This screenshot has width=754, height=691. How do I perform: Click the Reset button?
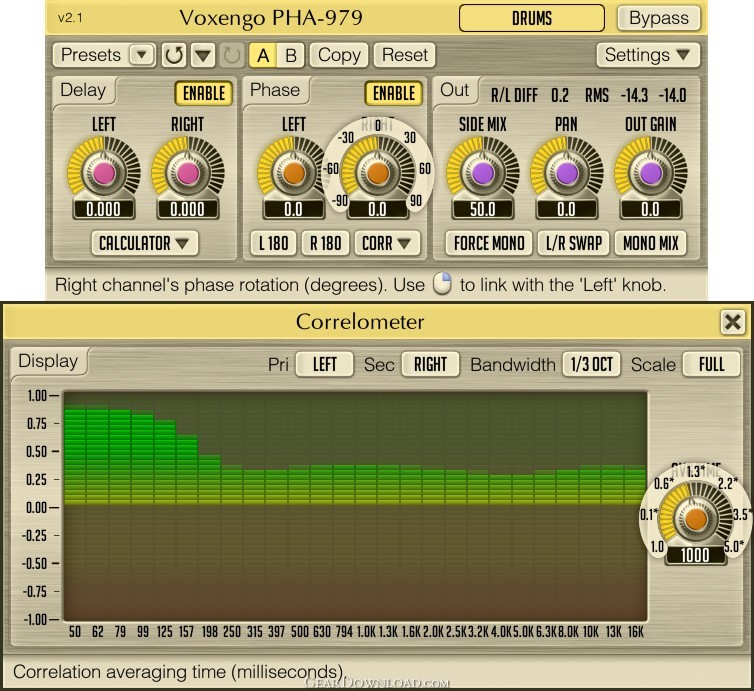pyautogui.click(x=404, y=55)
